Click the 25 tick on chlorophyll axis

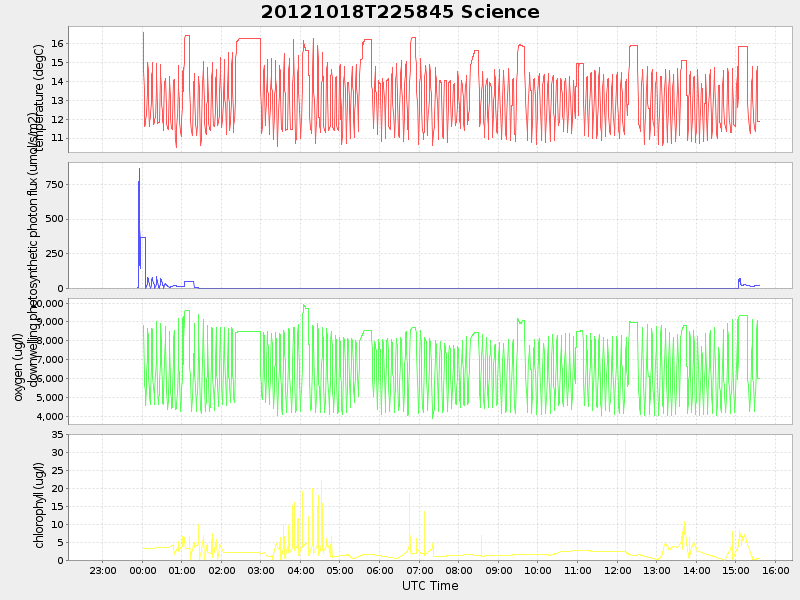click(x=57, y=471)
